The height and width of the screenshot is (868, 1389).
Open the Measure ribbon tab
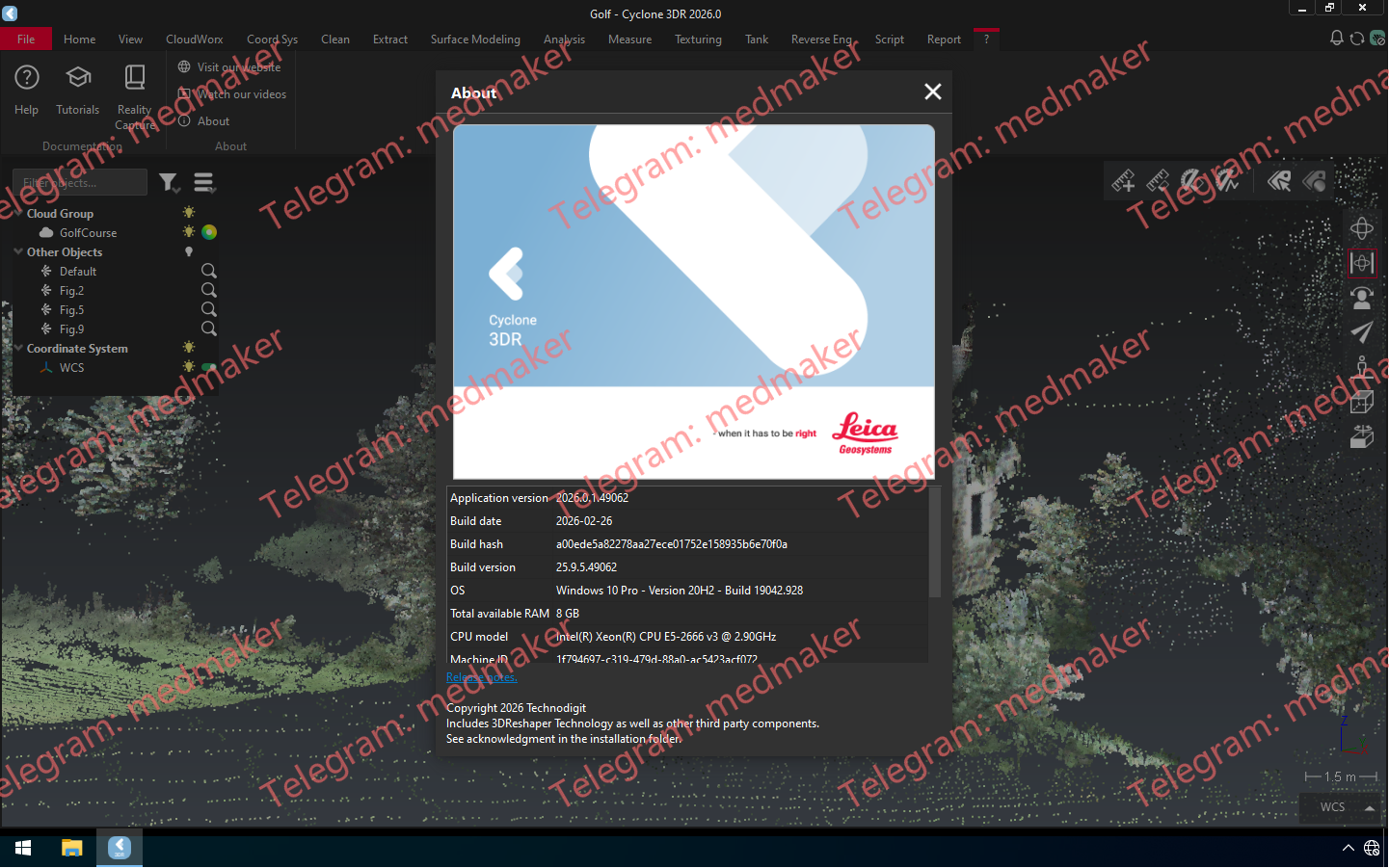click(630, 39)
